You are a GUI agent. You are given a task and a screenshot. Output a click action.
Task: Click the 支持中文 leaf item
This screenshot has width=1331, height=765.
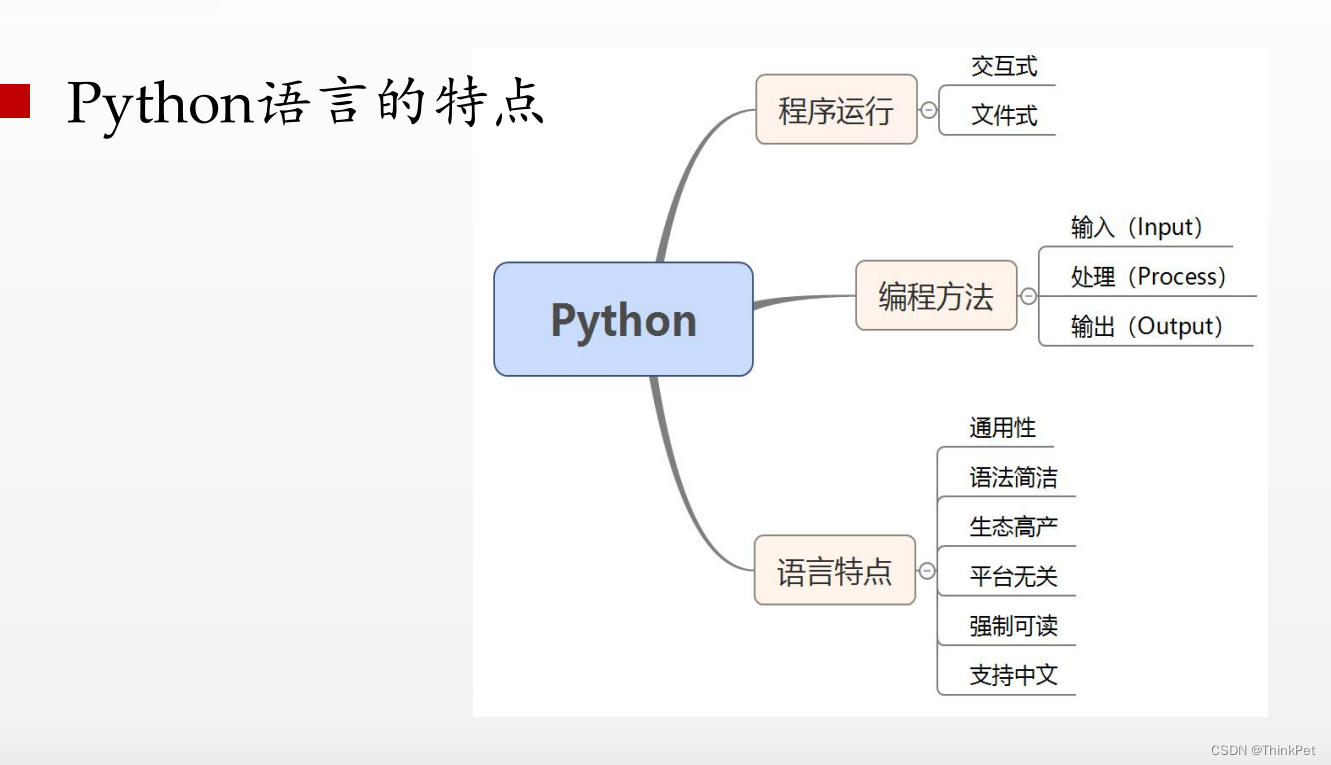pos(1013,675)
